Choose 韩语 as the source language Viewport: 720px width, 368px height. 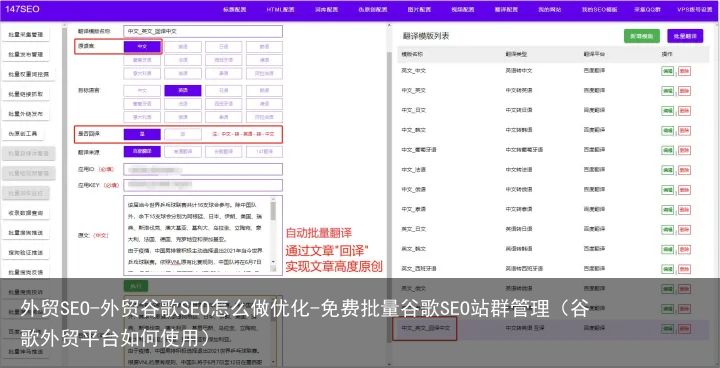(264, 46)
